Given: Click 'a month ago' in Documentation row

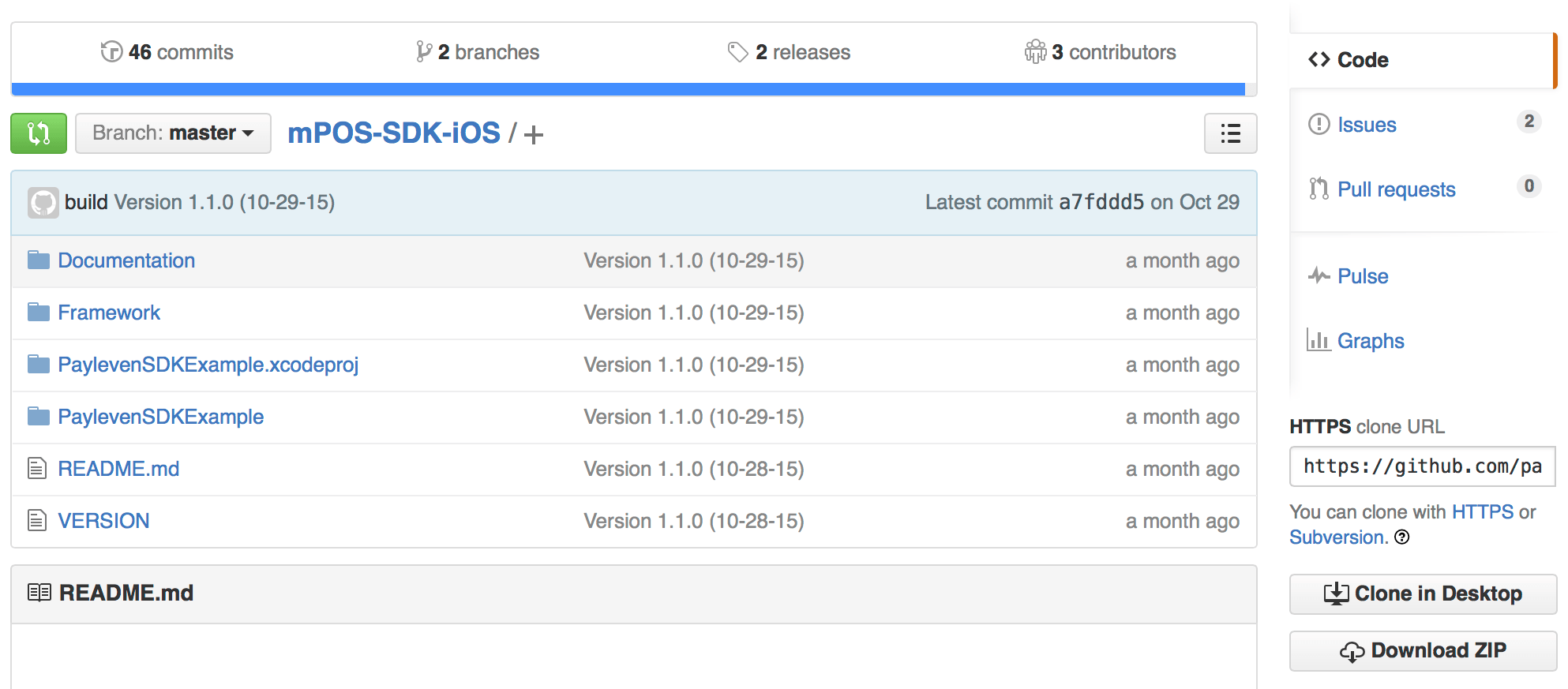Looking at the screenshot, I should click(x=1183, y=260).
